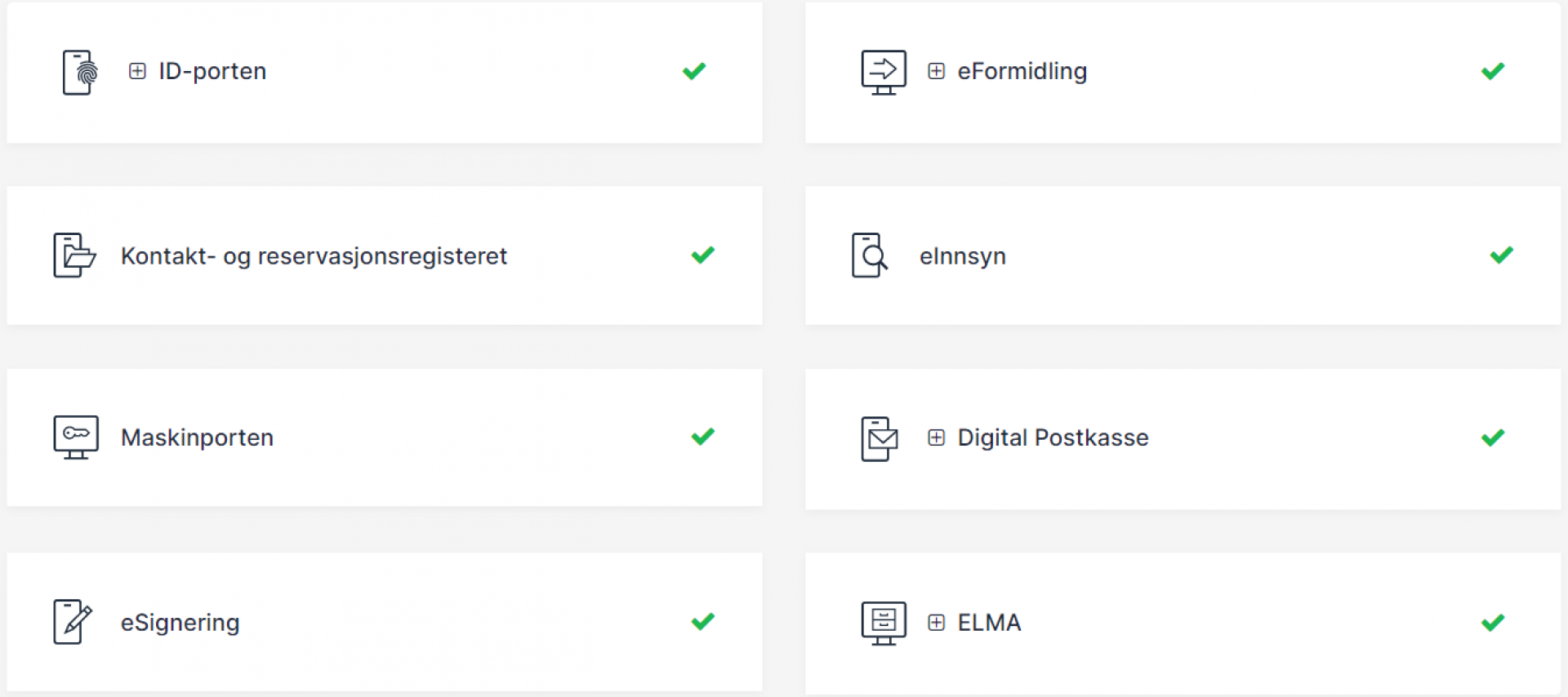Click the Maskinporten key monitor icon
Viewport: 1568px width, 697px height.
tap(76, 437)
